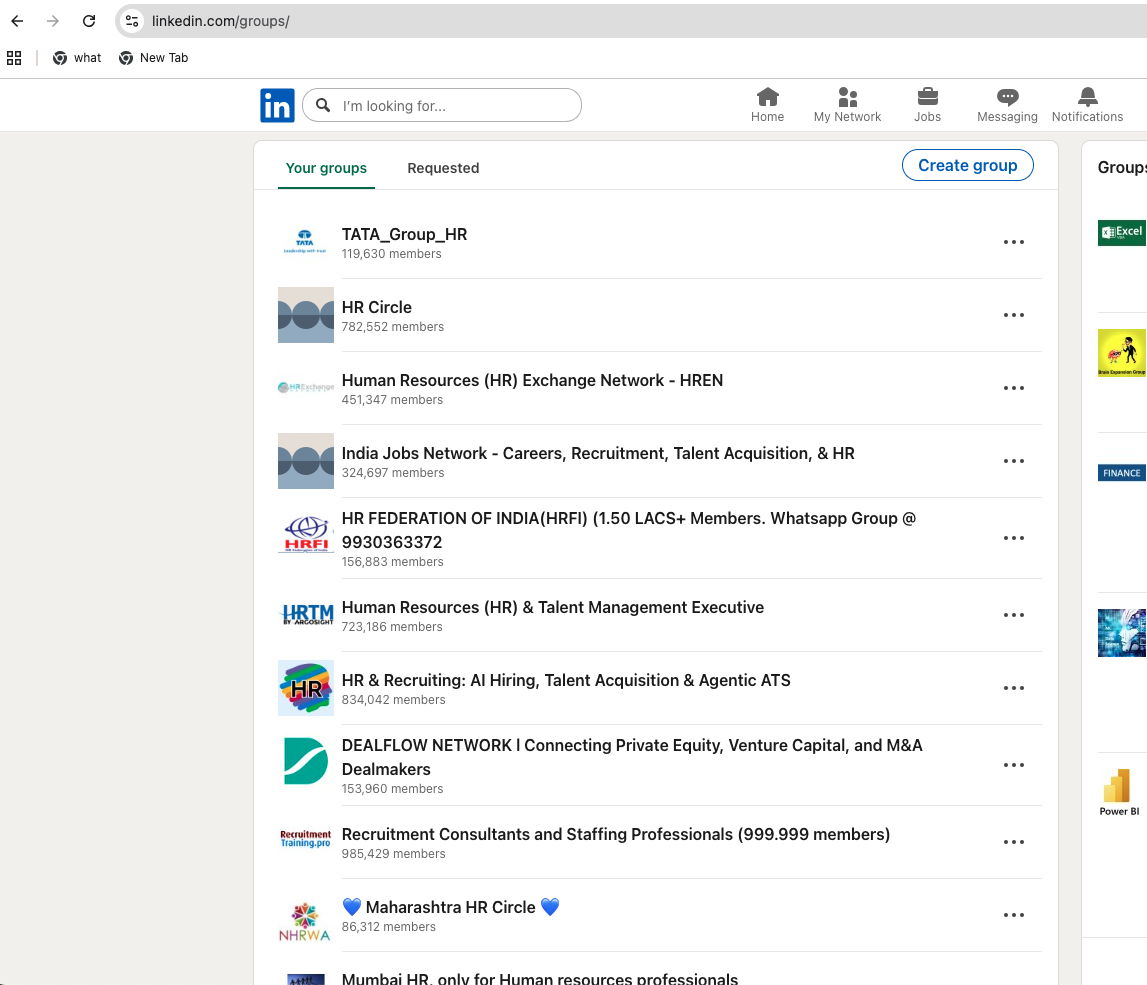The height and width of the screenshot is (985, 1147).
Task: Open the 'New Tab' bookmark
Action: (x=154, y=58)
